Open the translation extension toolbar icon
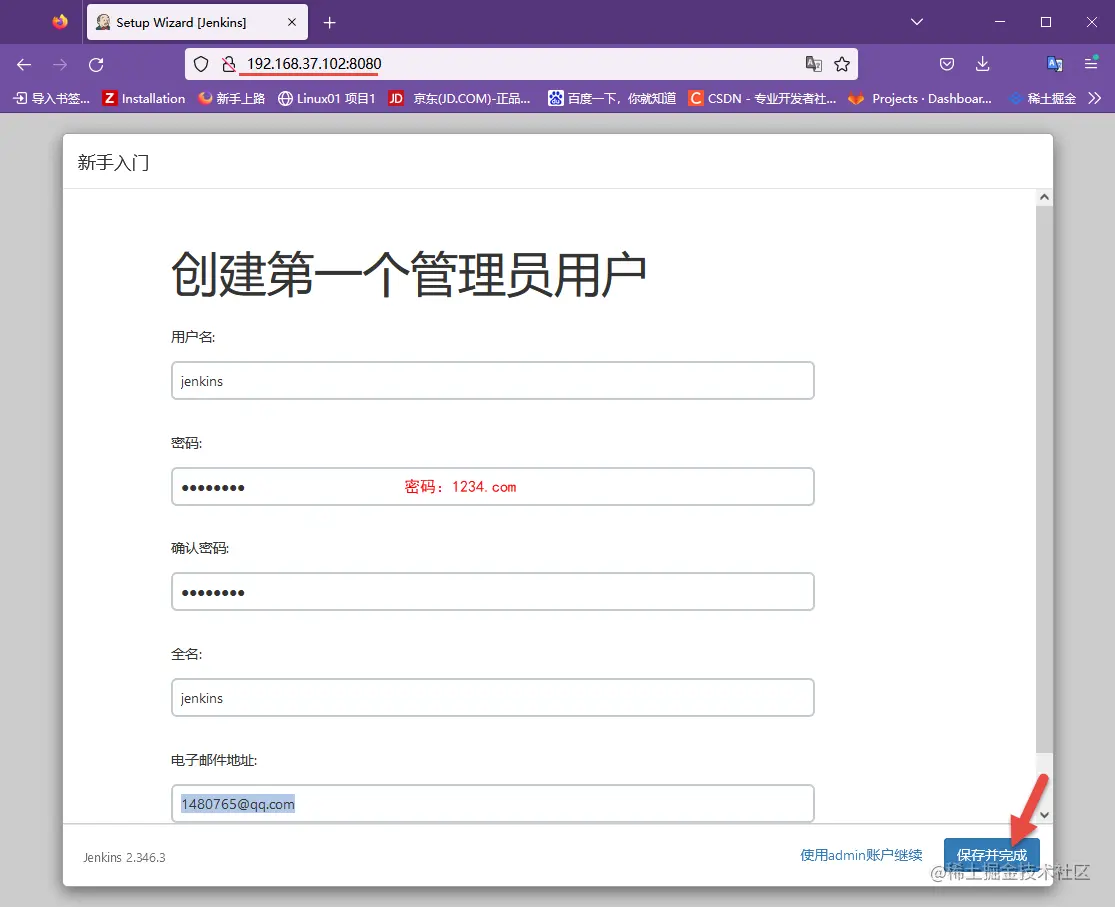This screenshot has height=907, width=1115. pyautogui.click(x=1055, y=64)
